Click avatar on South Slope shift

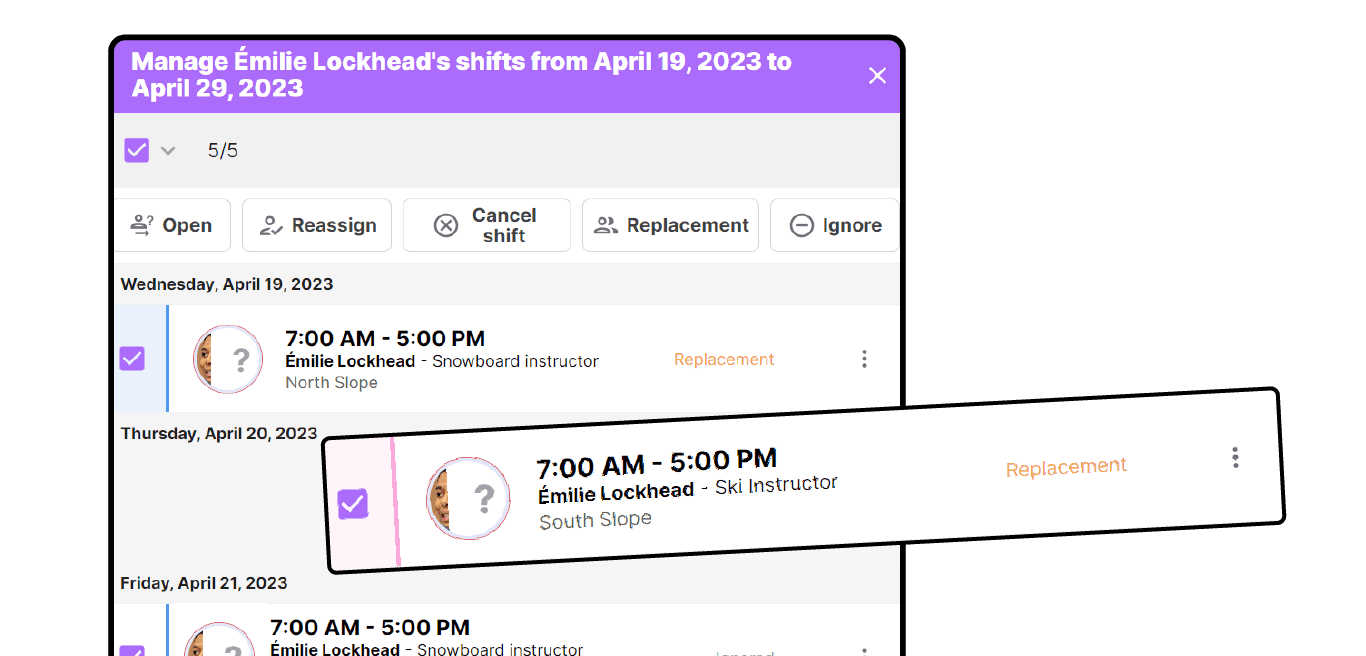[468, 499]
